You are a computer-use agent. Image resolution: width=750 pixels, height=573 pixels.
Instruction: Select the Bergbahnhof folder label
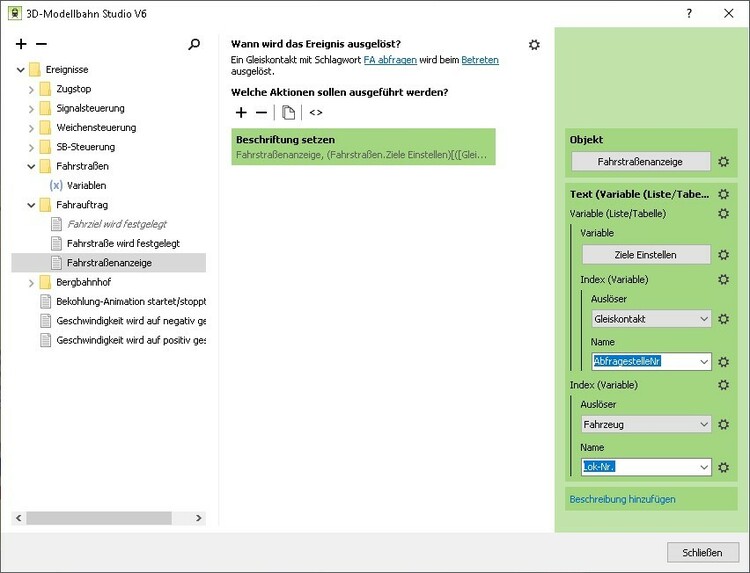coord(83,282)
